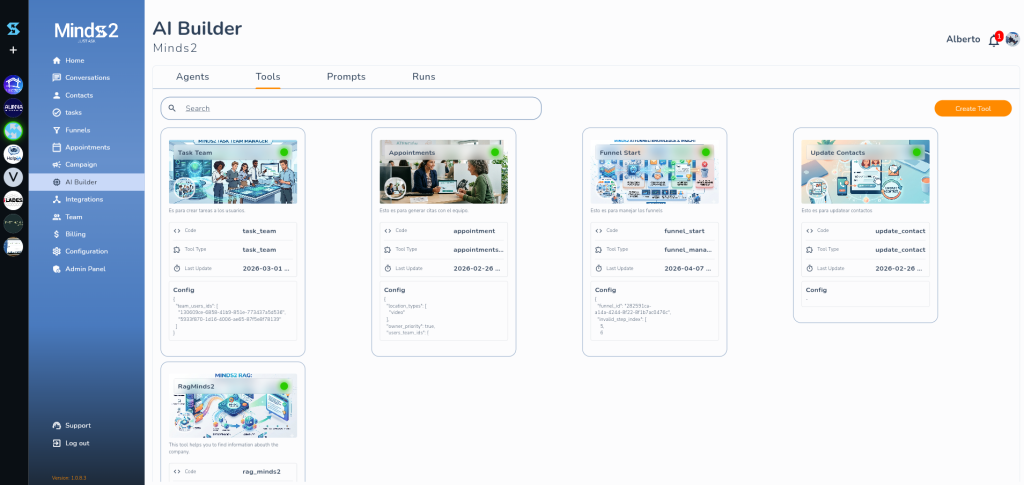This screenshot has width=1024, height=485.
Task: Click the 'Alberto' user name
Action: 963,39
